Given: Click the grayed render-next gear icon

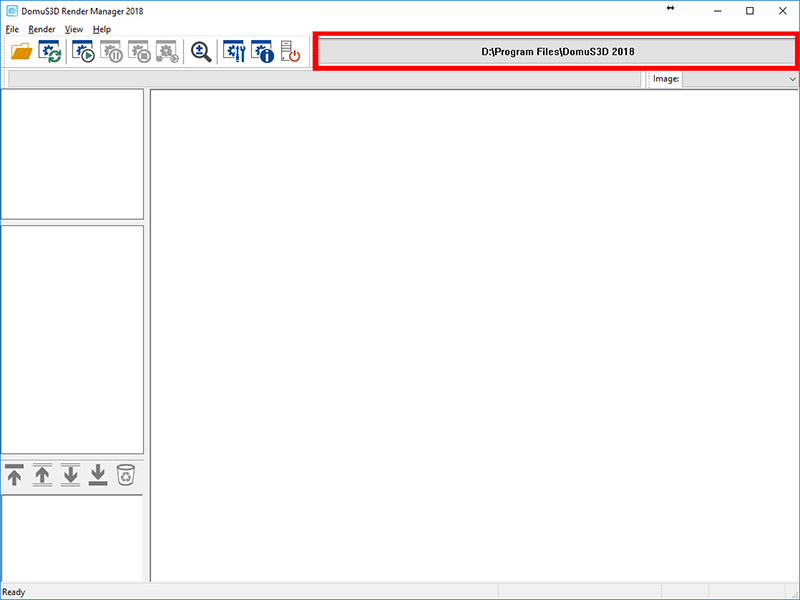Looking at the screenshot, I should click(167, 52).
